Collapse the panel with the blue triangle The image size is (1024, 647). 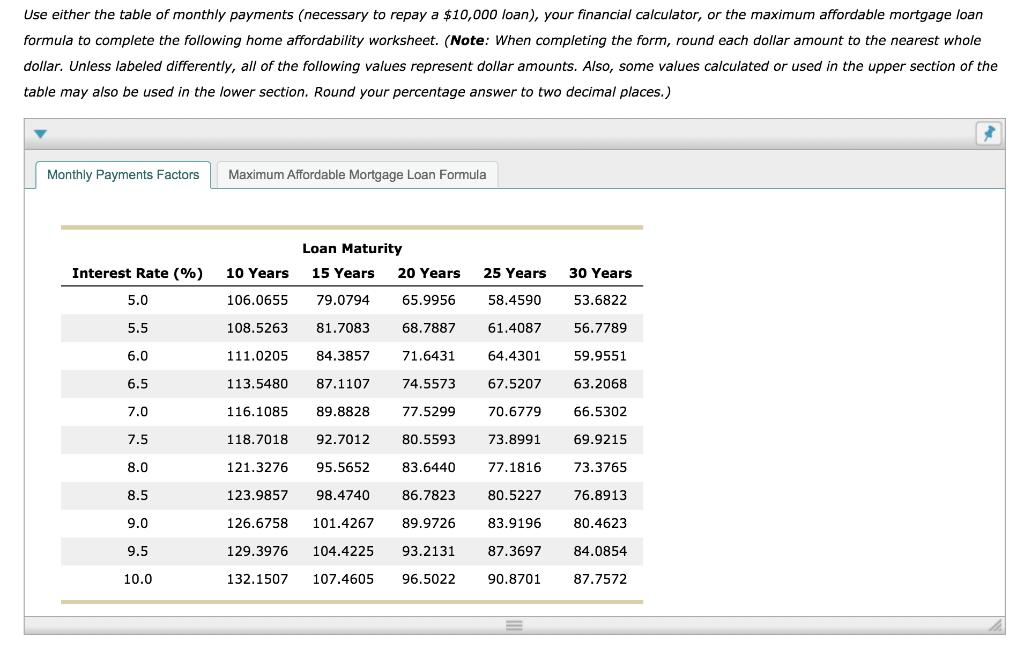tap(40, 134)
